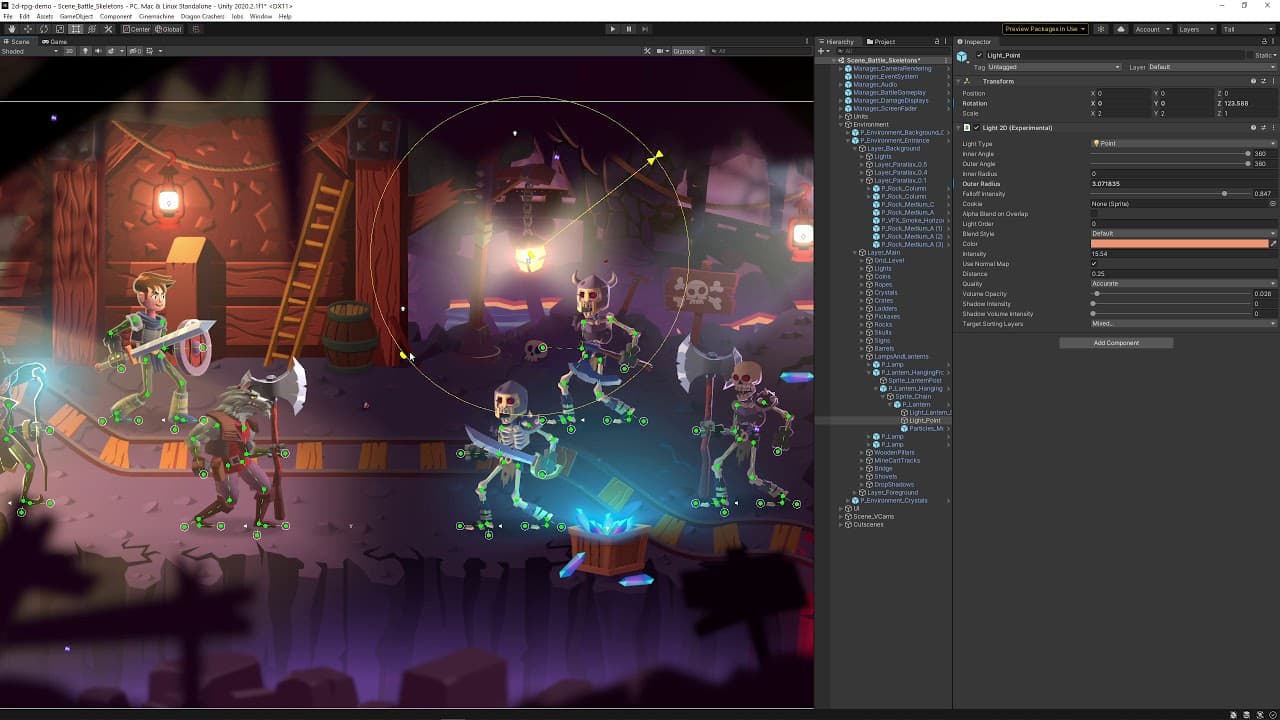Enable or disable Light 2D component checkbox
This screenshot has height=720, width=1280.
tap(977, 128)
